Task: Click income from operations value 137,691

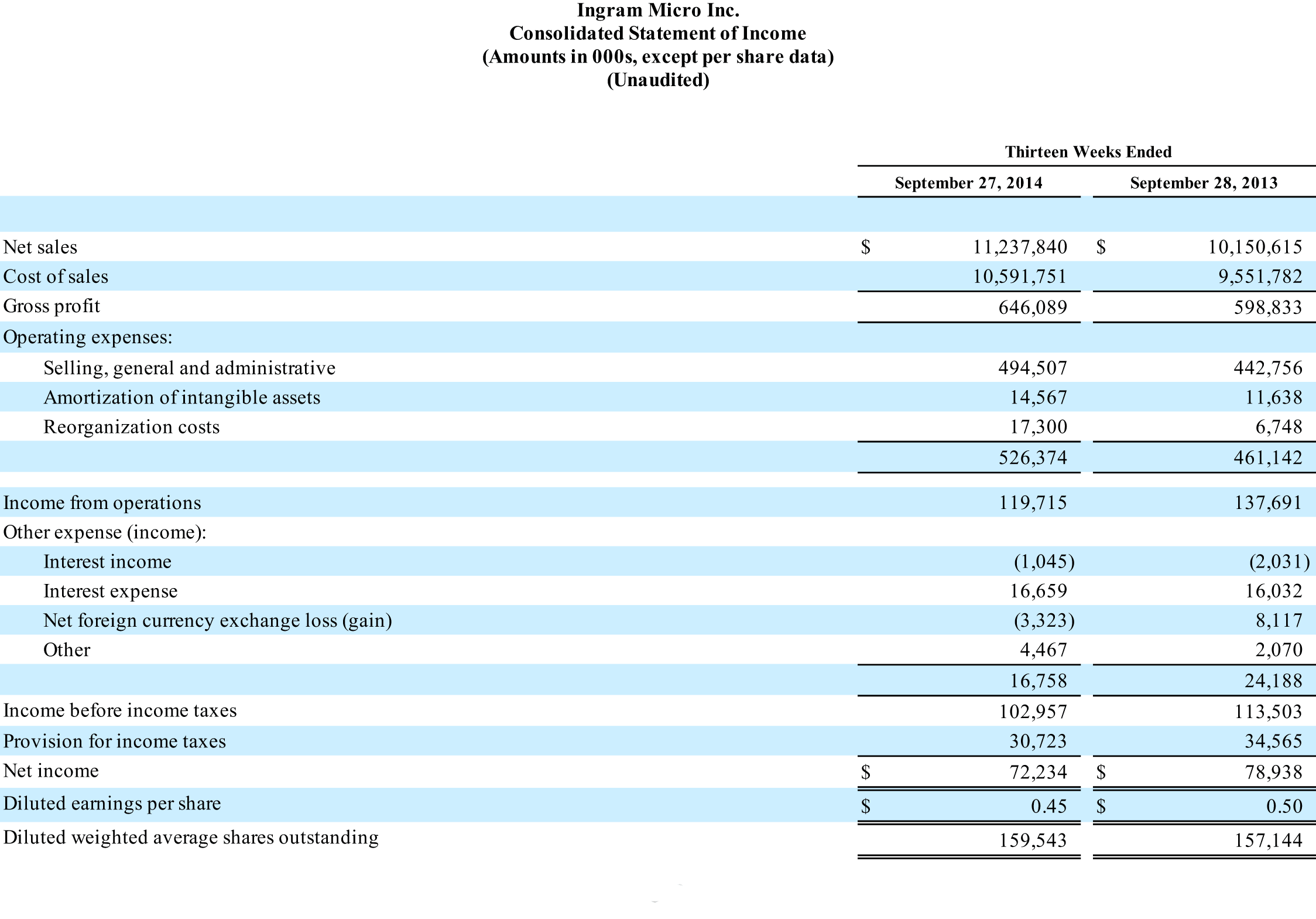Action: click(x=1269, y=503)
